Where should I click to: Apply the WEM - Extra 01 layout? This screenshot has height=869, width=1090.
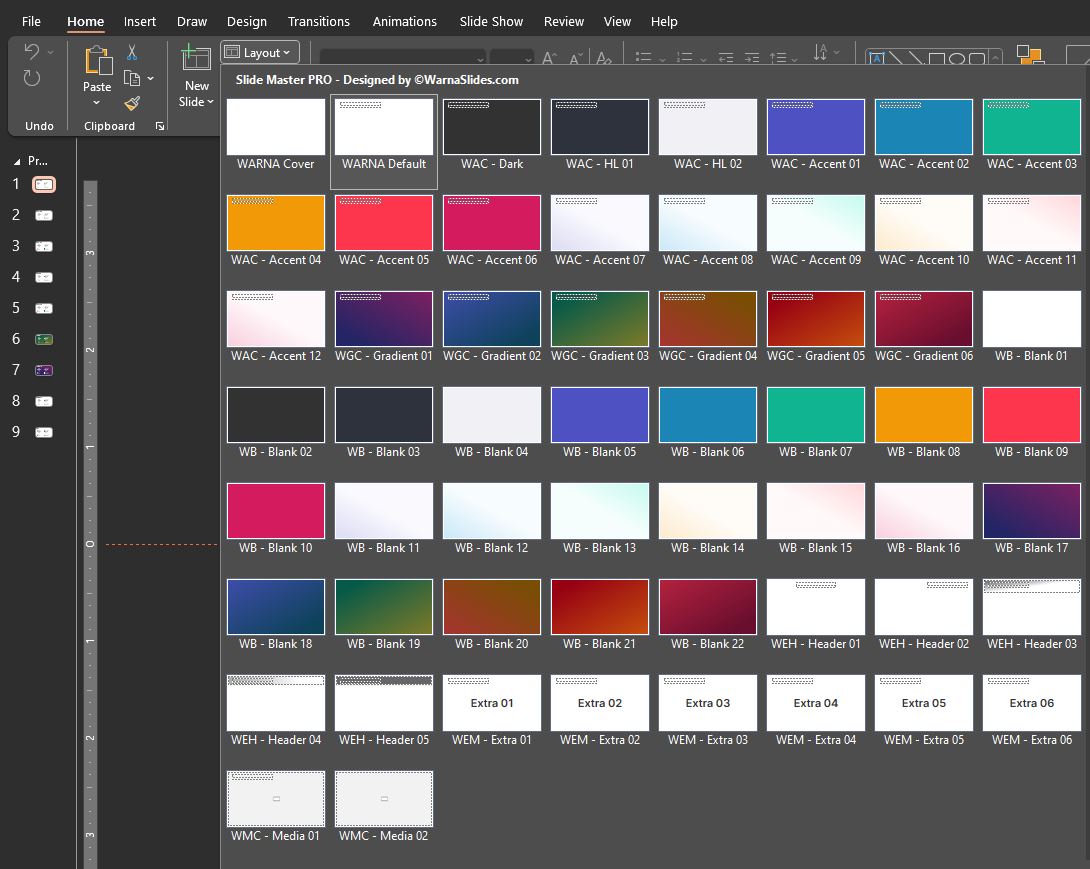click(x=492, y=703)
